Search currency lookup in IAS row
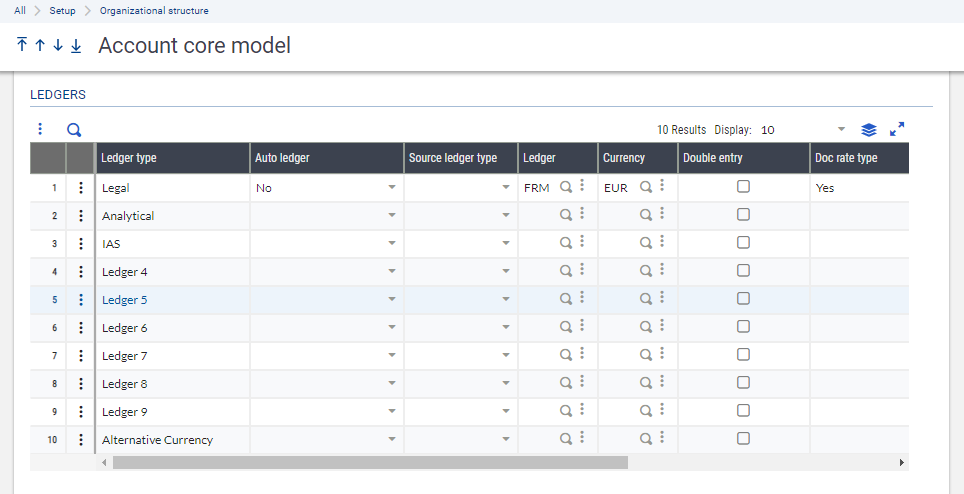The width and height of the screenshot is (964, 494). 646,243
